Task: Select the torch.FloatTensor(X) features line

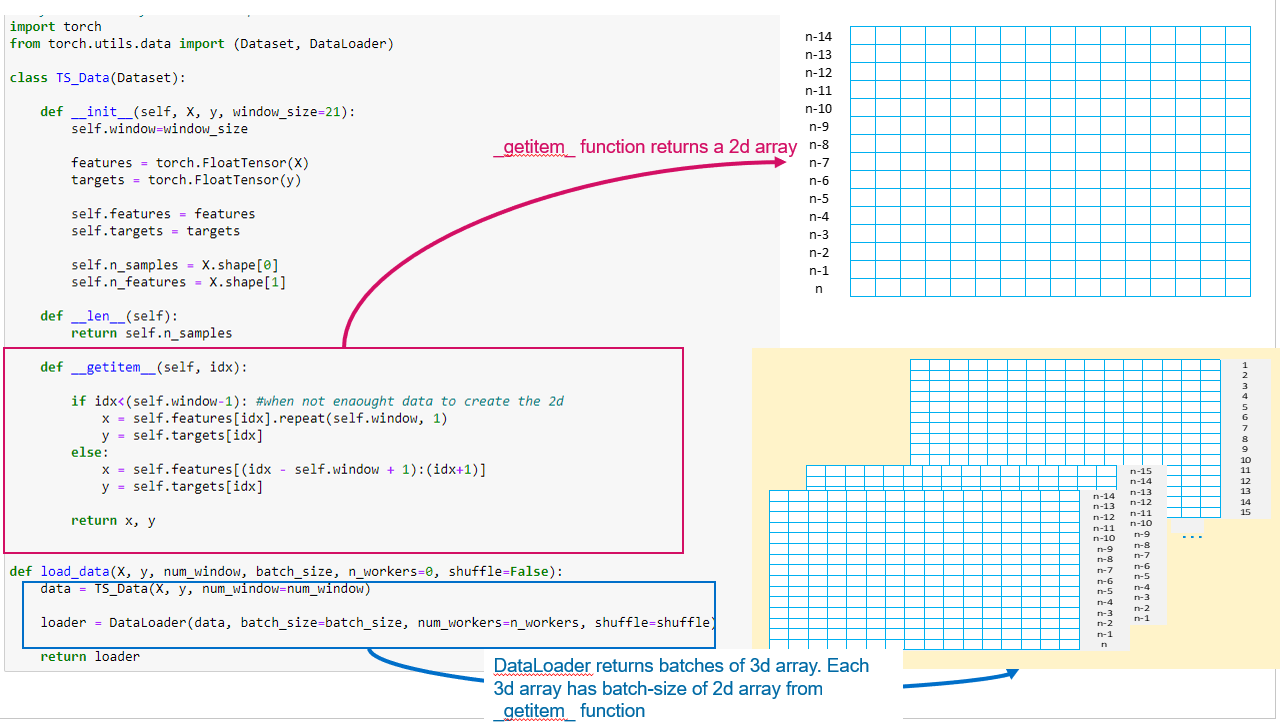Action: [x=190, y=163]
